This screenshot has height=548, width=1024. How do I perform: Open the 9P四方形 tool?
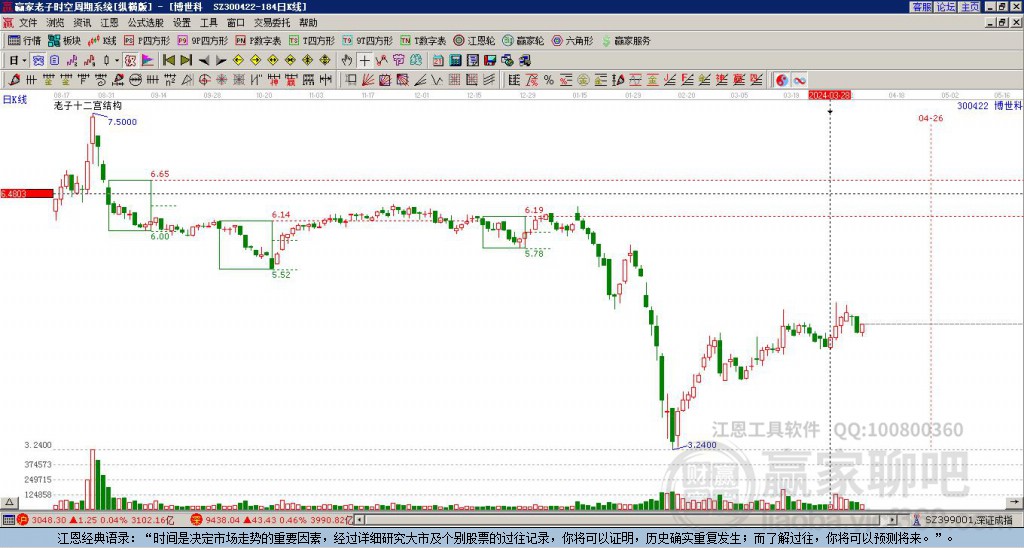(202, 40)
